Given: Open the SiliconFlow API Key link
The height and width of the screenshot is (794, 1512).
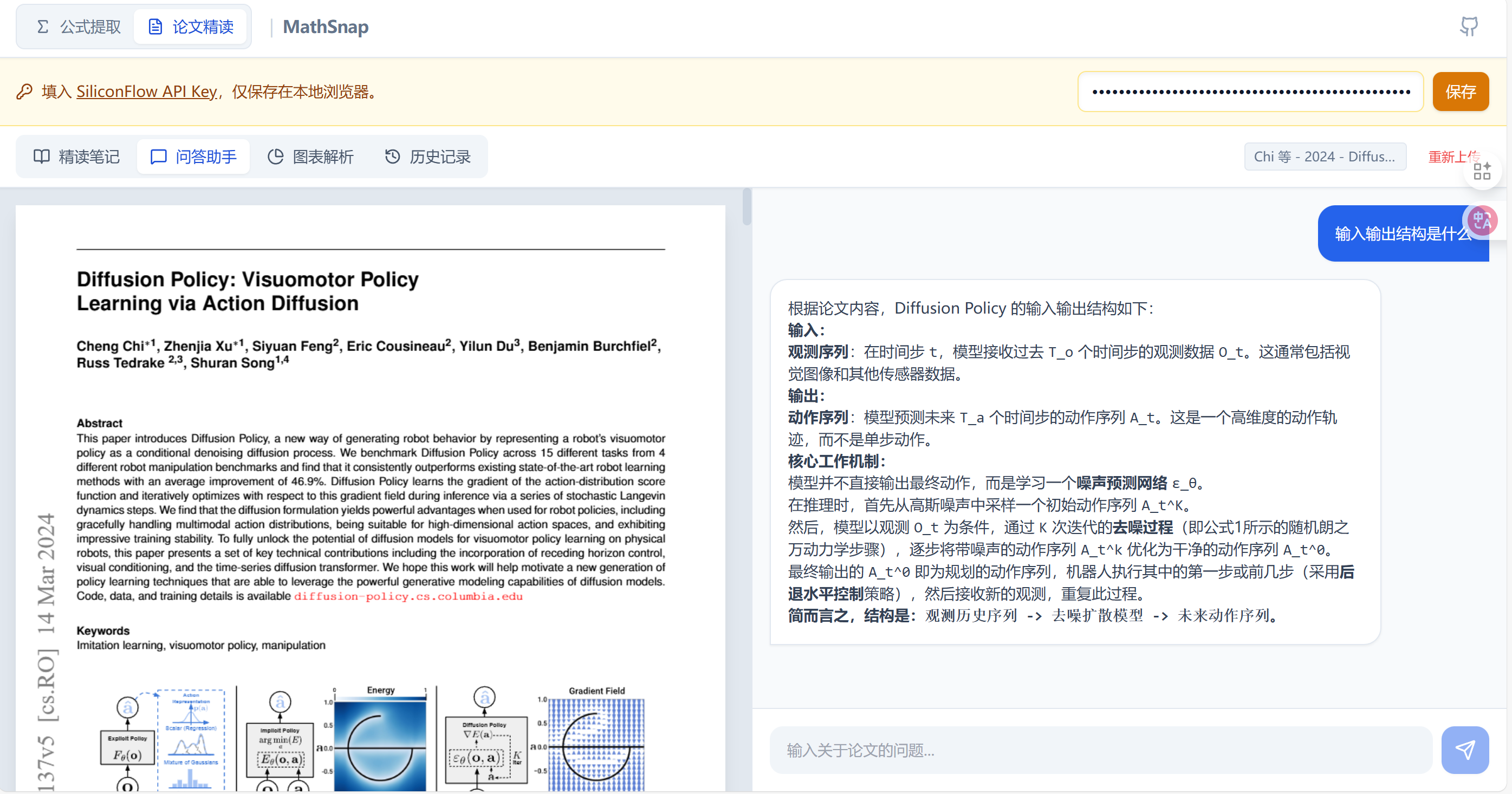Looking at the screenshot, I should point(146,92).
